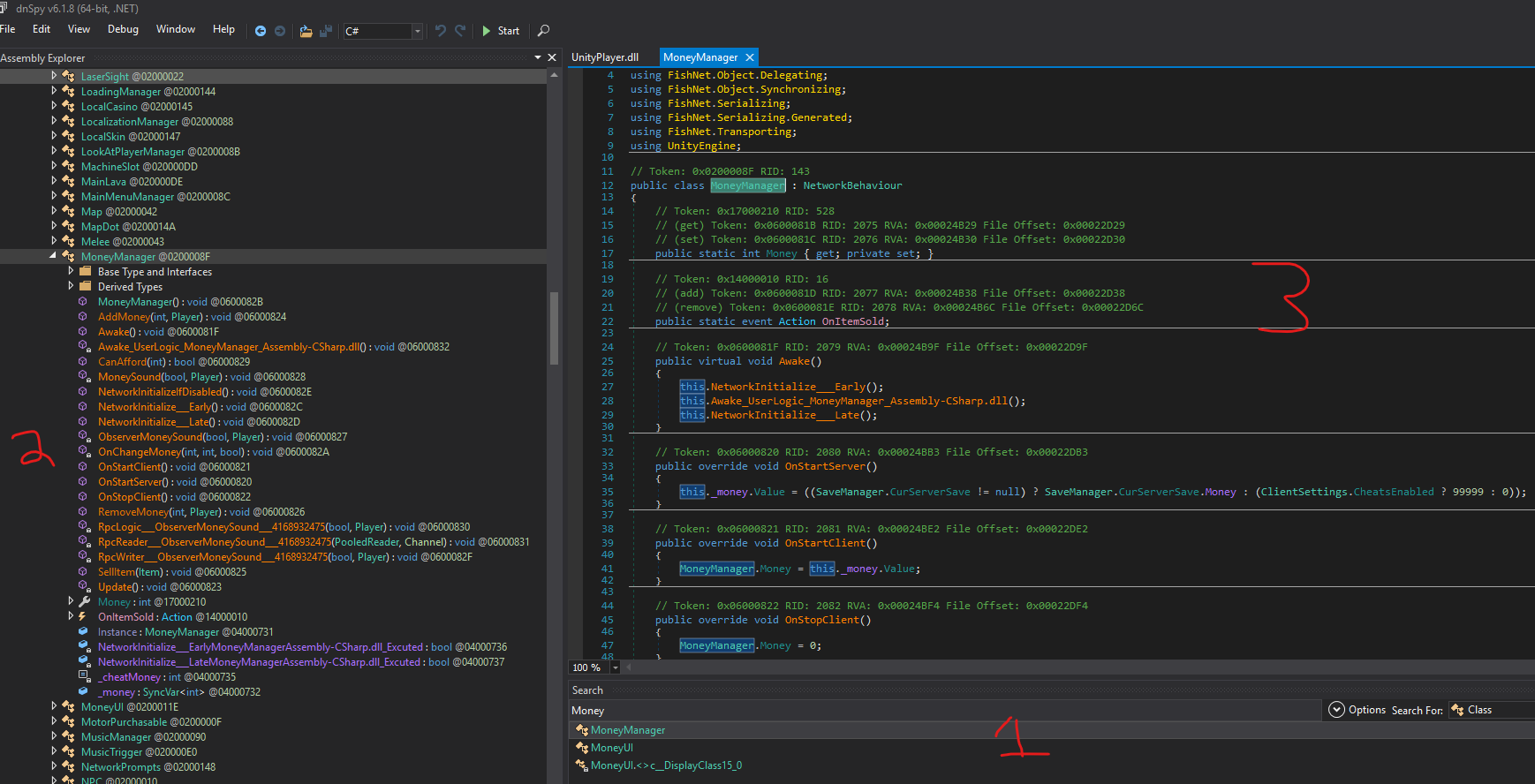This screenshot has width=1535, height=784.
Task: Click the Undo toolbar icon
Action: pyautogui.click(x=441, y=31)
